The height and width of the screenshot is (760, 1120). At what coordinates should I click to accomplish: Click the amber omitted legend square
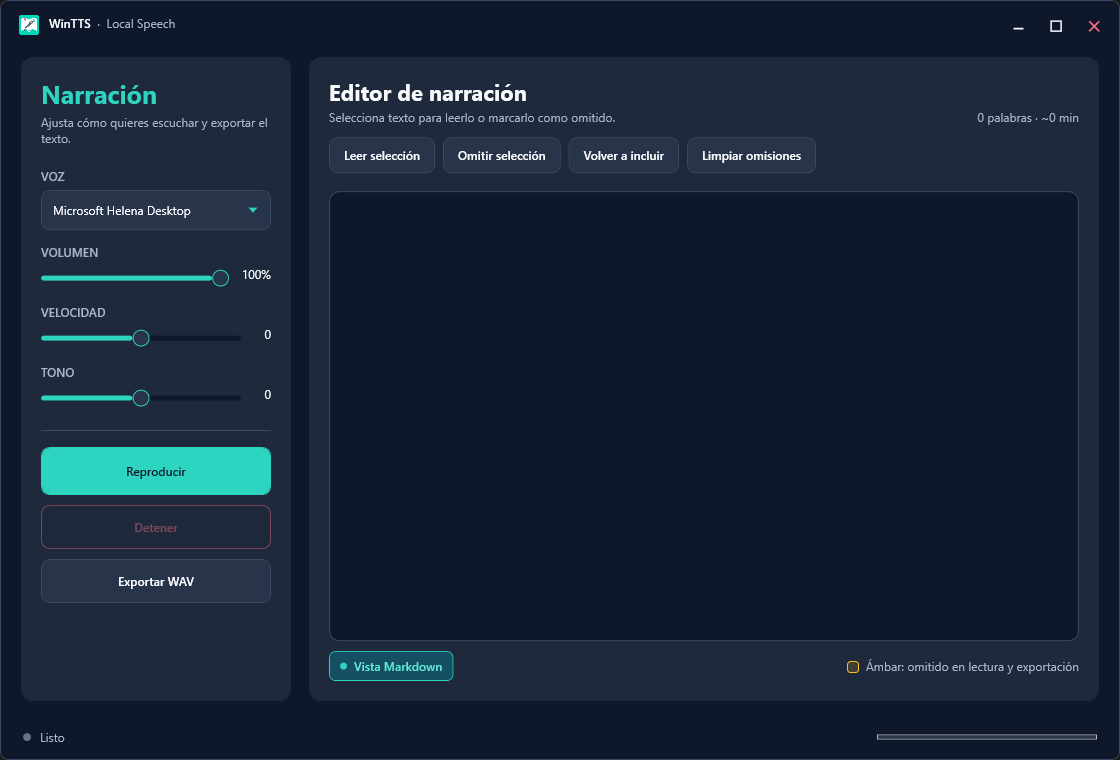[x=853, y=667]
